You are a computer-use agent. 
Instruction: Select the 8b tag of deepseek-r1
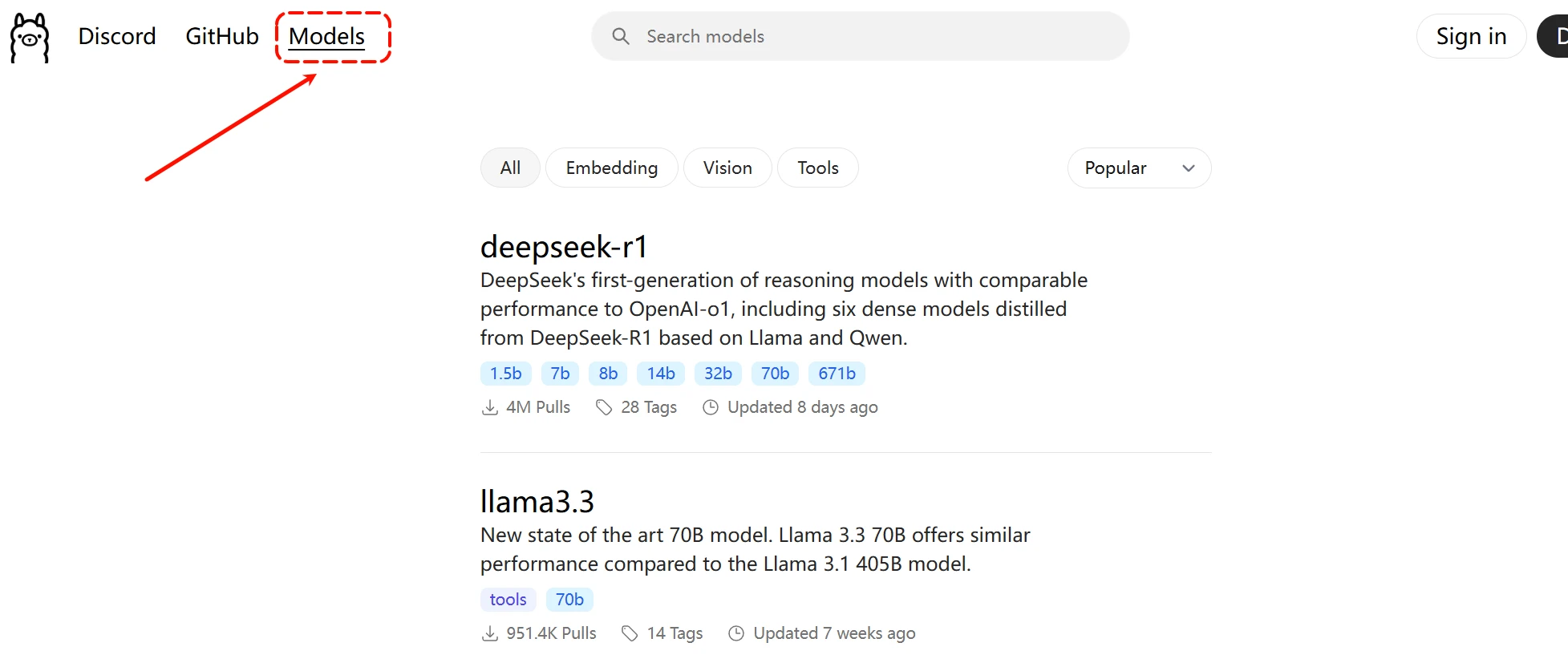pyautogui.click(x=608, y=374)
